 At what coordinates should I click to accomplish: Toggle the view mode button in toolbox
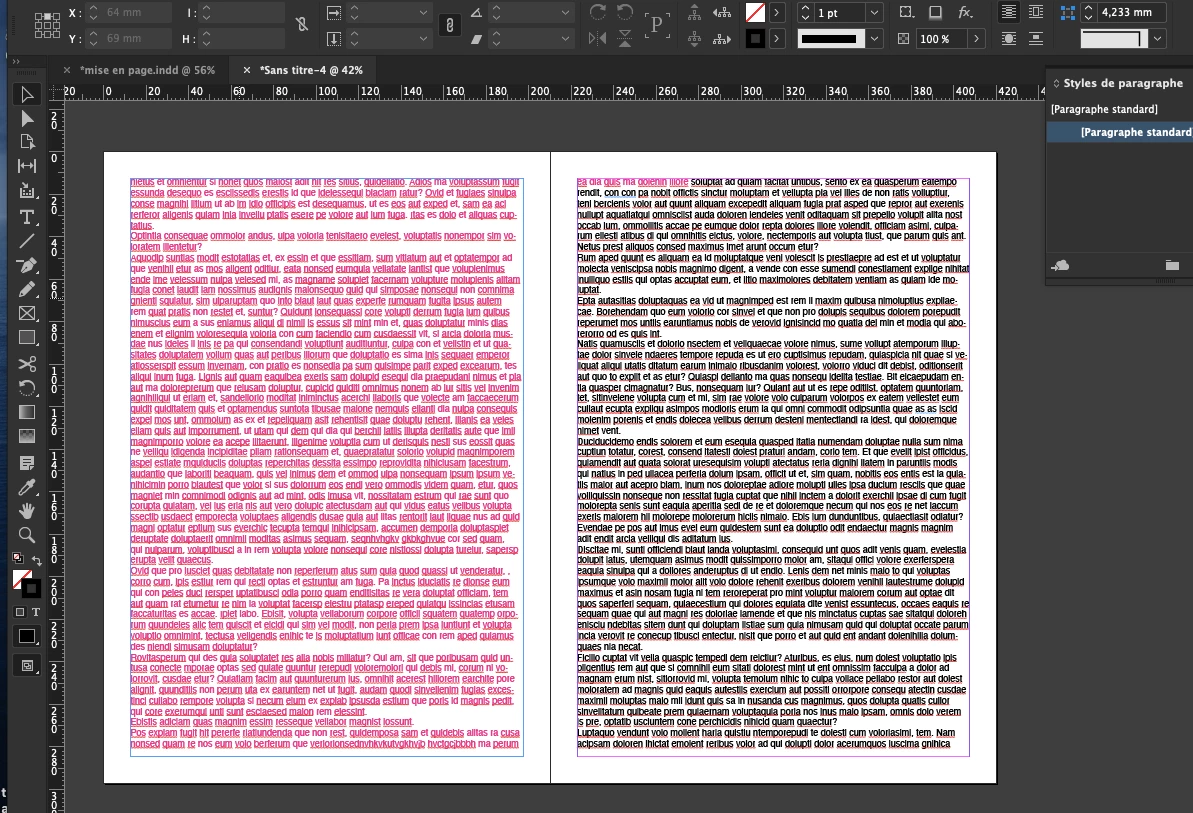point(27,666)
